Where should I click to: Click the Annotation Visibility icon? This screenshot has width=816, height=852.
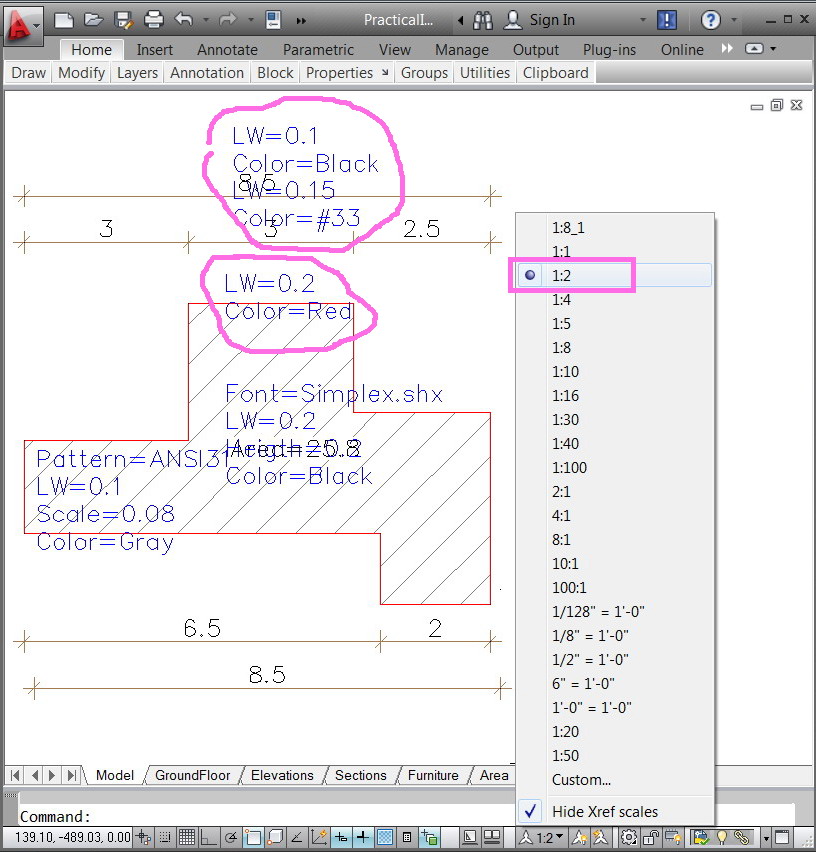(x=579, y=837)
